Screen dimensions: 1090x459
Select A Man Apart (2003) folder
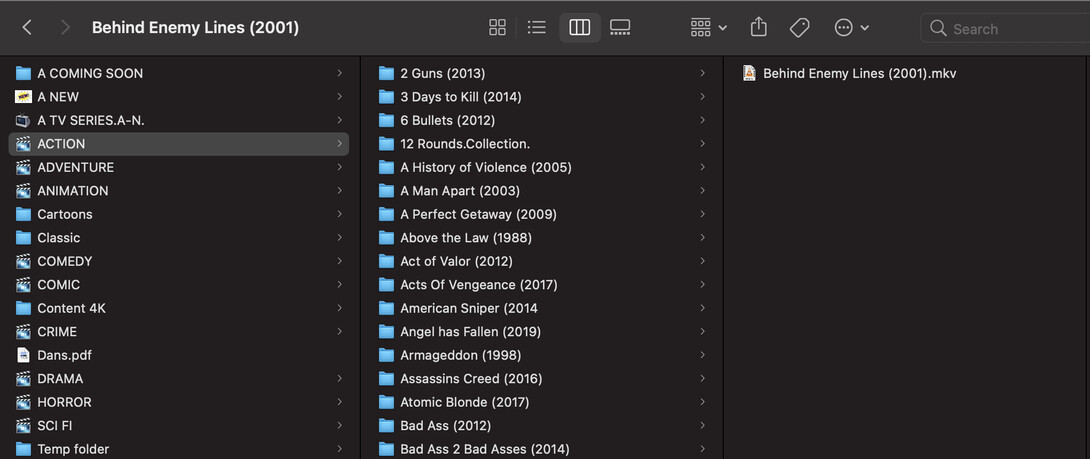[460, 191]
